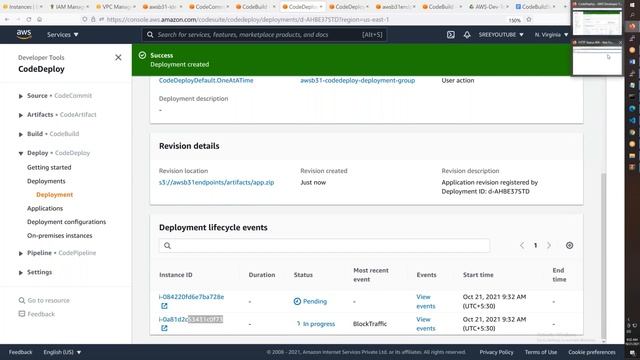
Task: Open the AWS home logo
Action: [x=24, y=34]
